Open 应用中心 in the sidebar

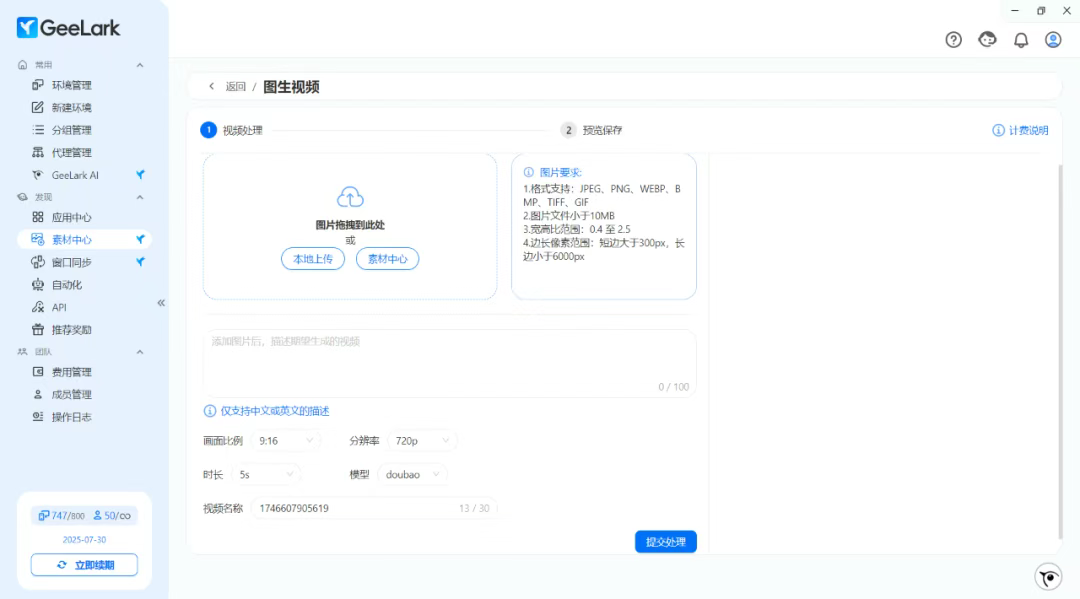(71, 217)
